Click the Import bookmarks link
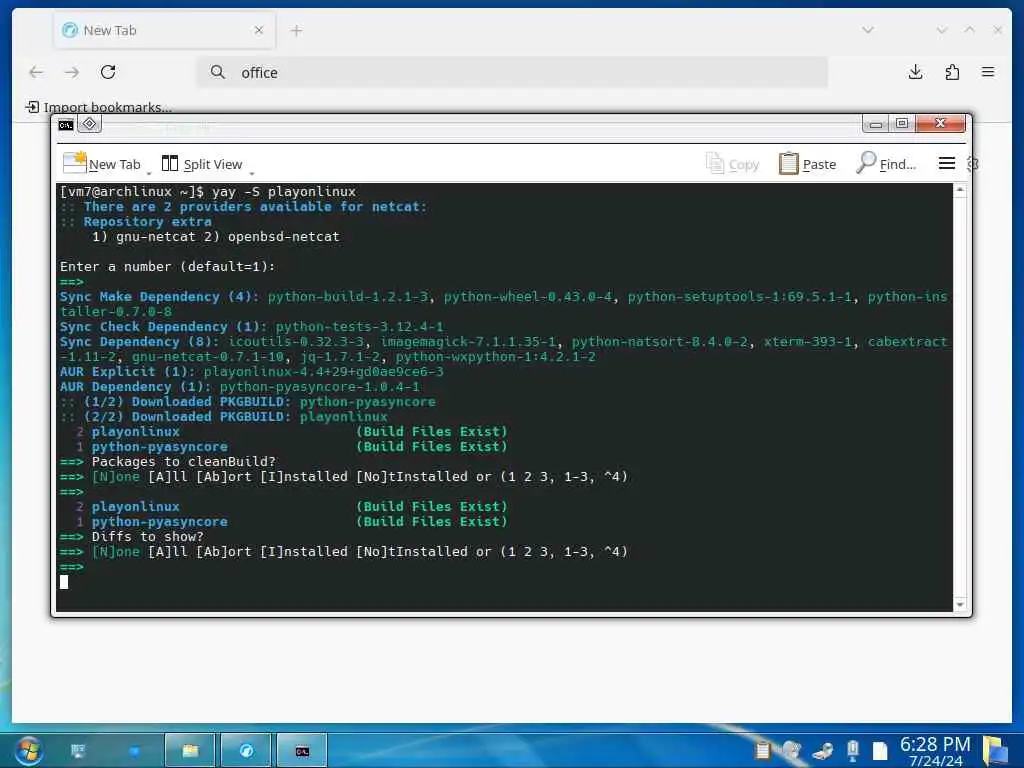 99,107
